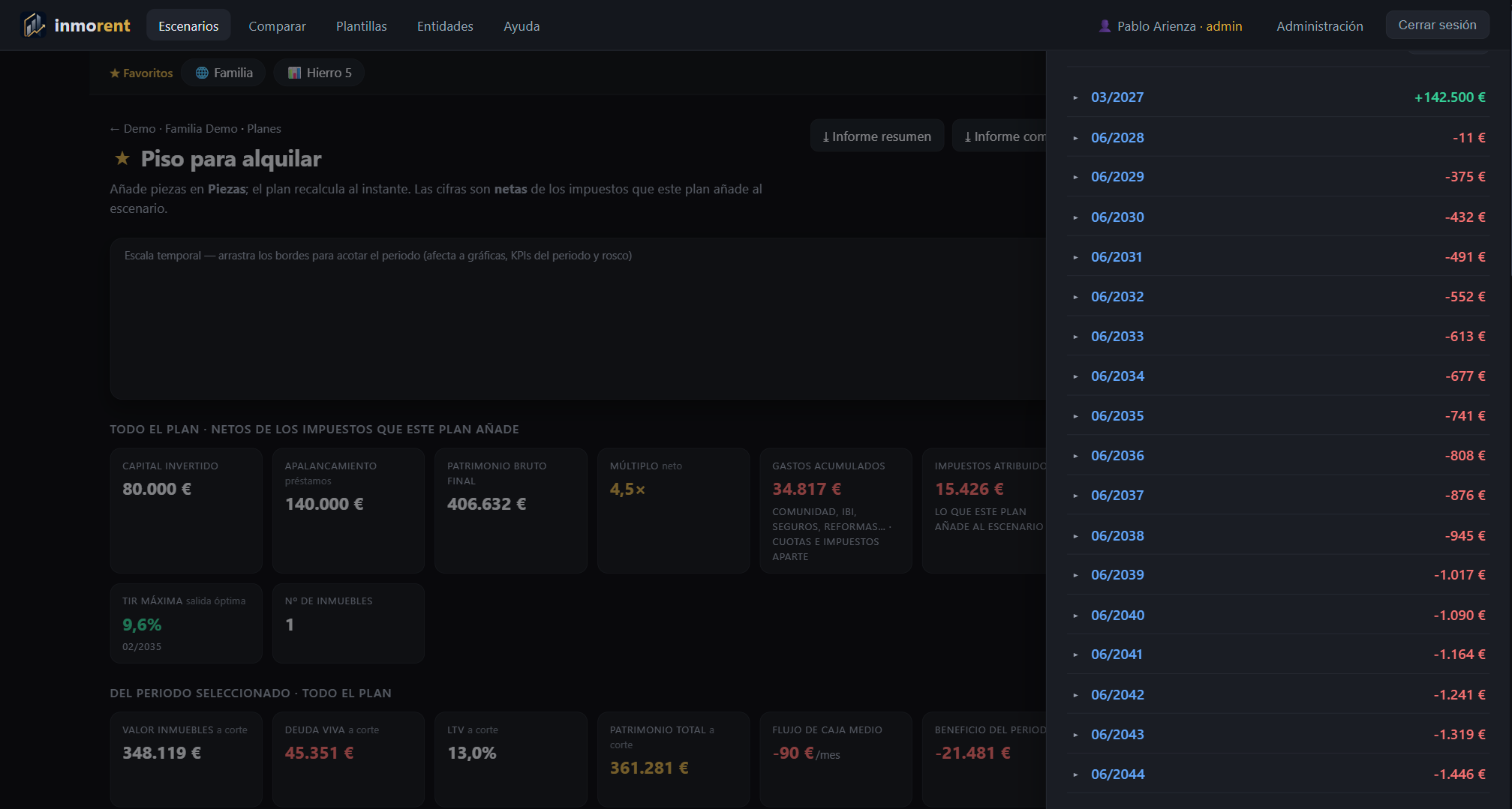Image resolution: width=1512 pixels, height=809 pixels.
Task: Expand the 03/2027 row
Action: click(1277, 97)
